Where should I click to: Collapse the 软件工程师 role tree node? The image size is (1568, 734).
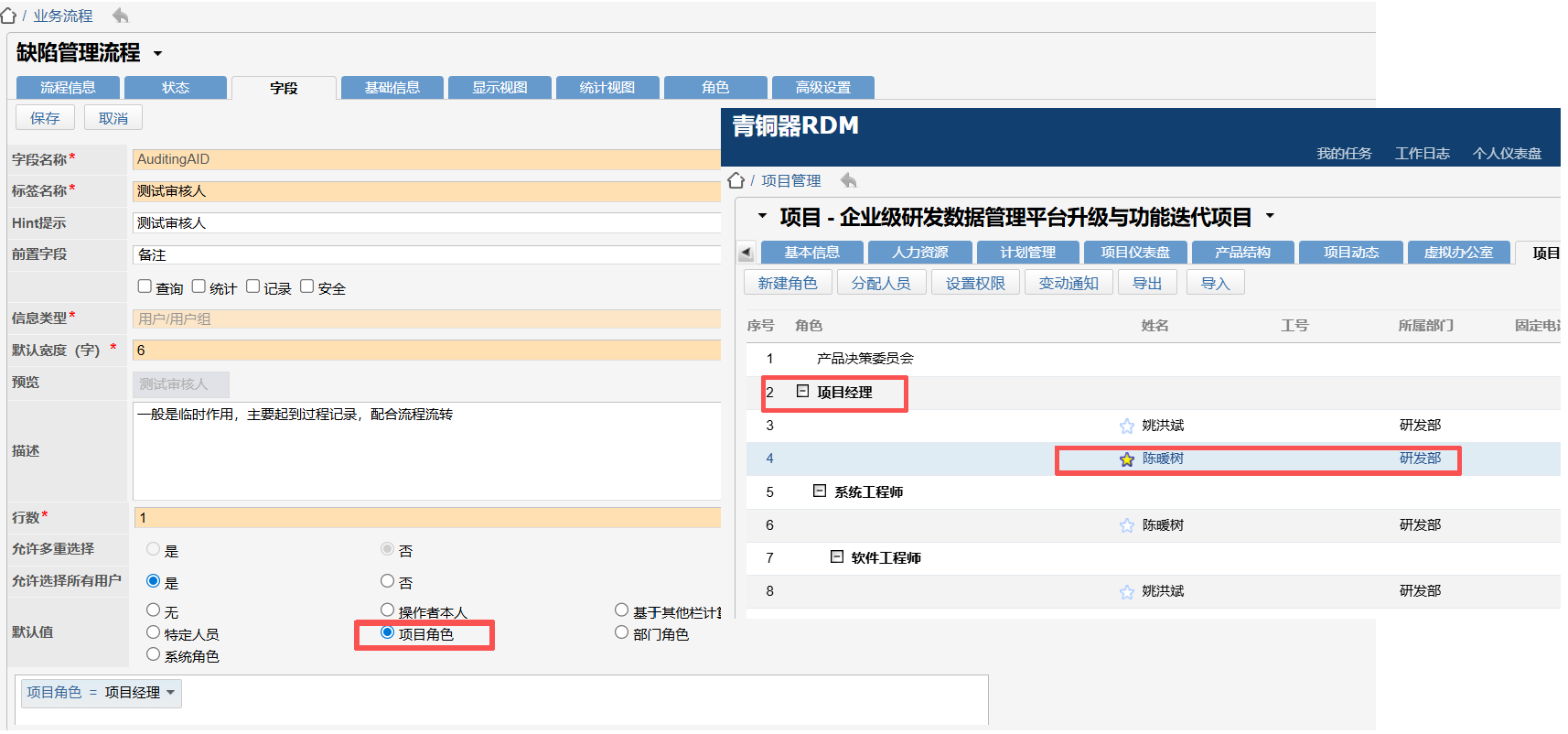click(x=836, y=556)
